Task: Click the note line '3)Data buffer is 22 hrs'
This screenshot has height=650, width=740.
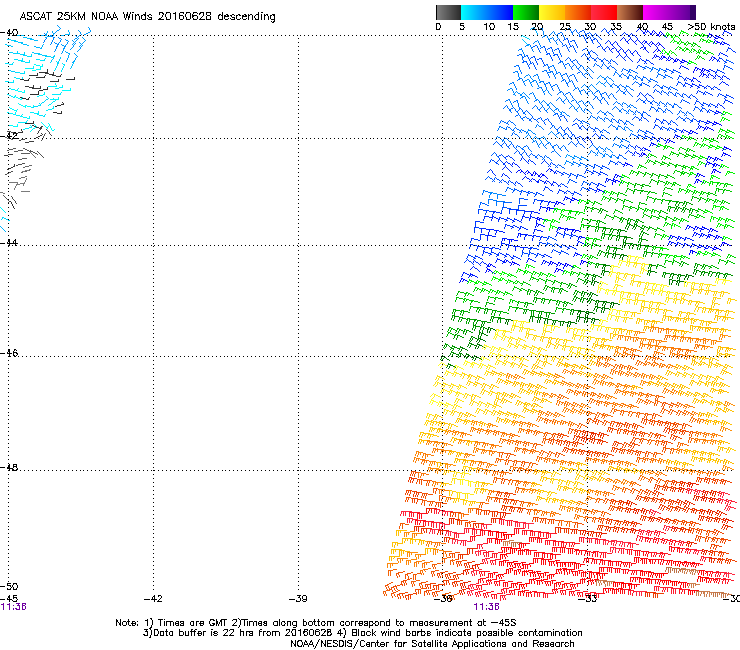Action: 362,633
